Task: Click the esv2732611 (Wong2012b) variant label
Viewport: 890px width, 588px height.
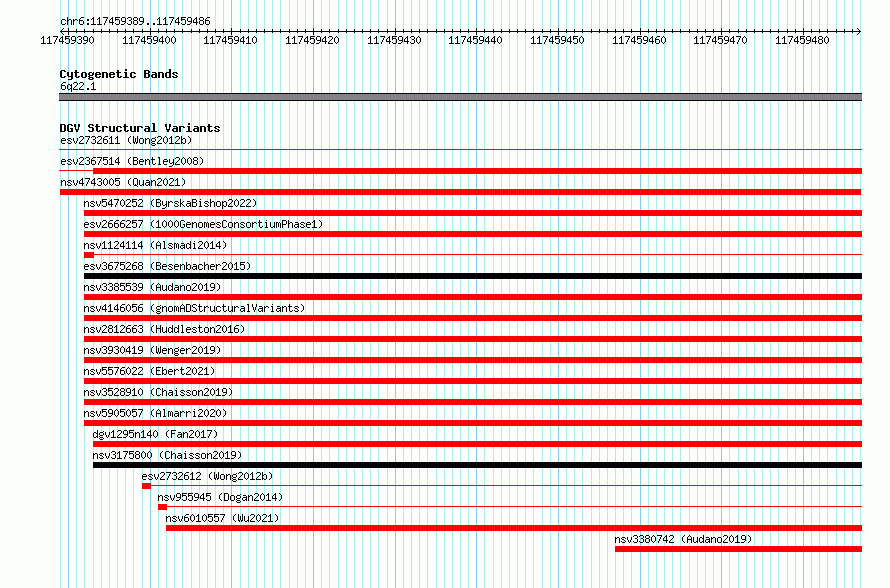Action: pyautogui.click(x=126, y=140)
